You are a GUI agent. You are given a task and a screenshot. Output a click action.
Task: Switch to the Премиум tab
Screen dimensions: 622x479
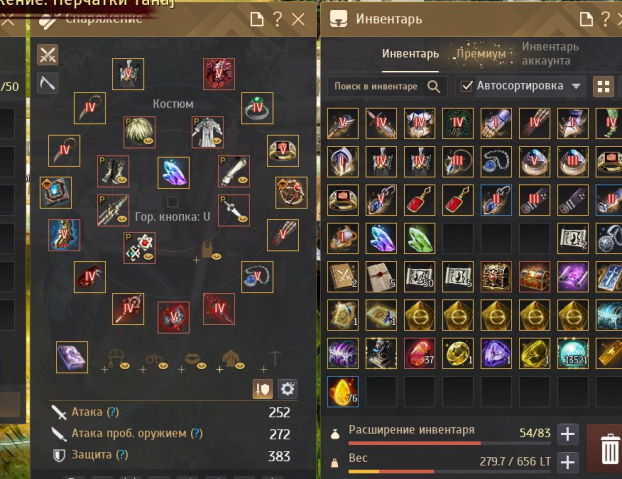481,54
